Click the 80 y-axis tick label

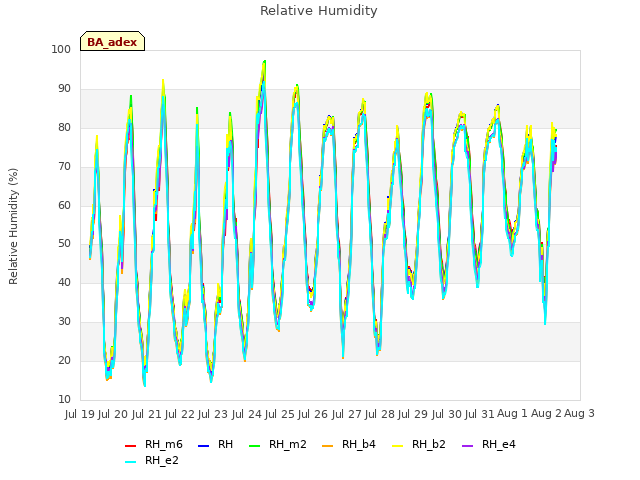[x=64, y=127]
